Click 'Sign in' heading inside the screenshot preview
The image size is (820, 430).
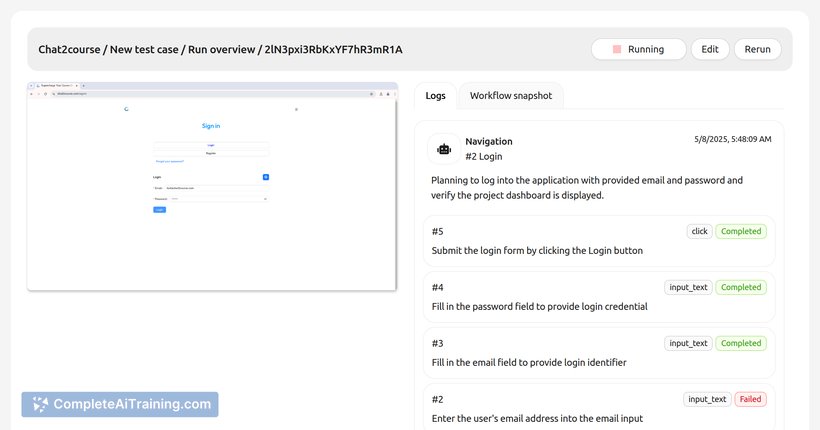pyautogui.click(x=211, y=126)
